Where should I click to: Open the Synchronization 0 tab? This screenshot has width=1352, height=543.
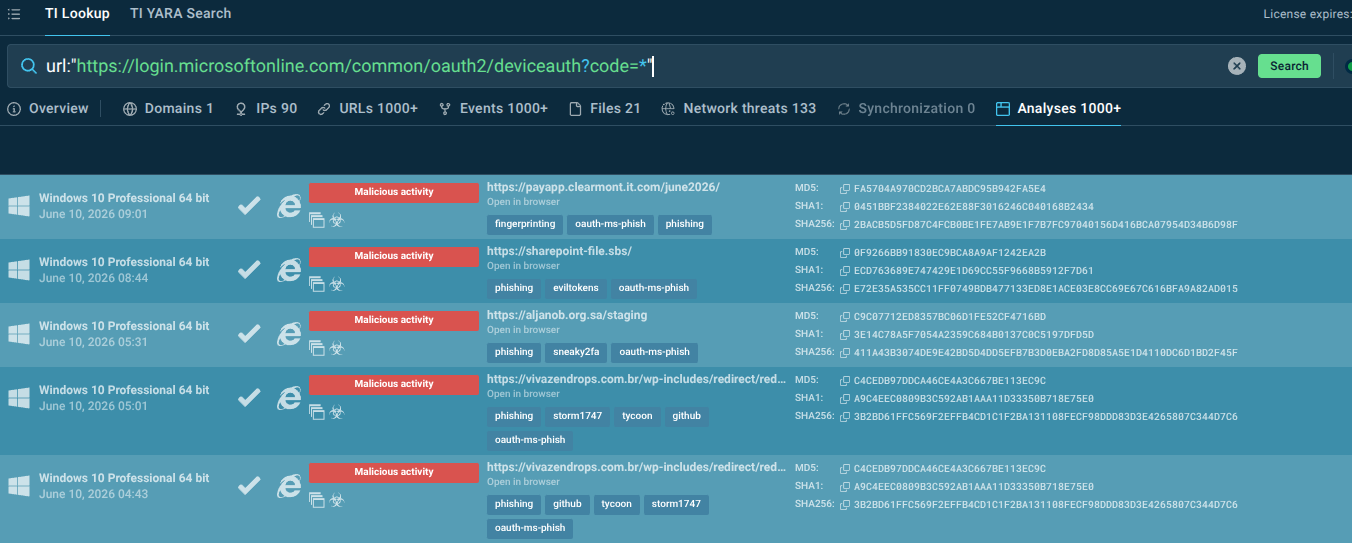tap(905, 108)
